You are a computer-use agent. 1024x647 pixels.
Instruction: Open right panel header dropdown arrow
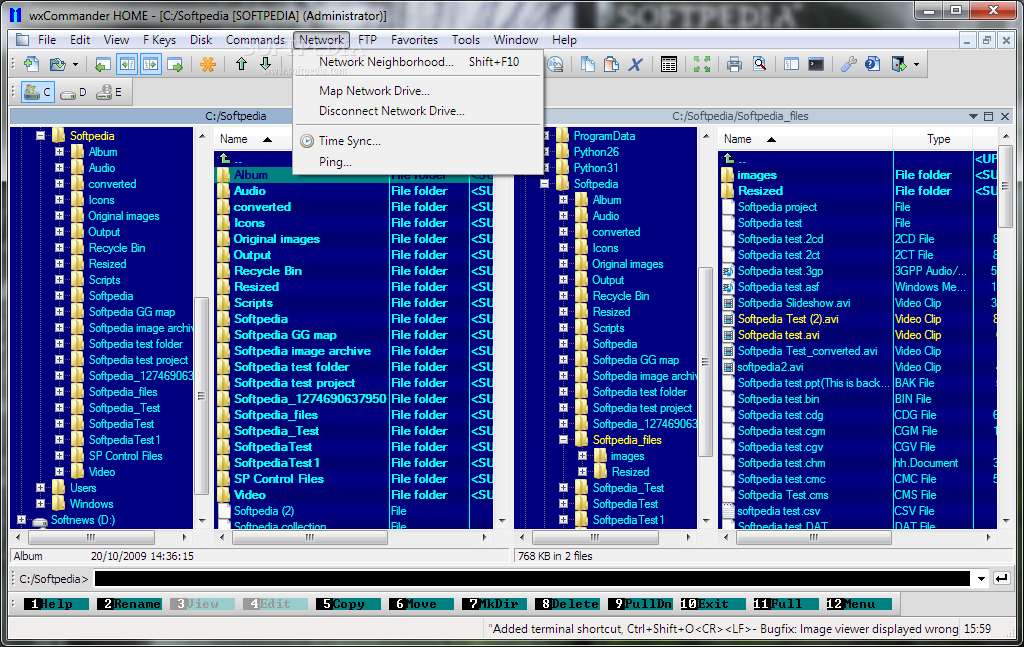pos(973,116)
